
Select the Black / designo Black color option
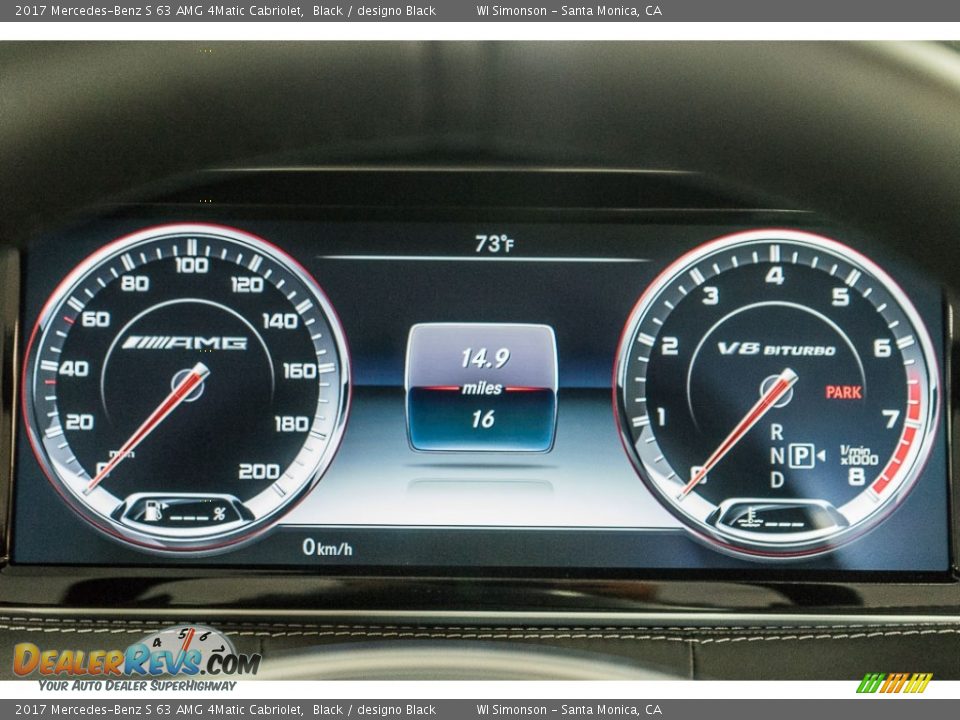click(x=373, y=10)
